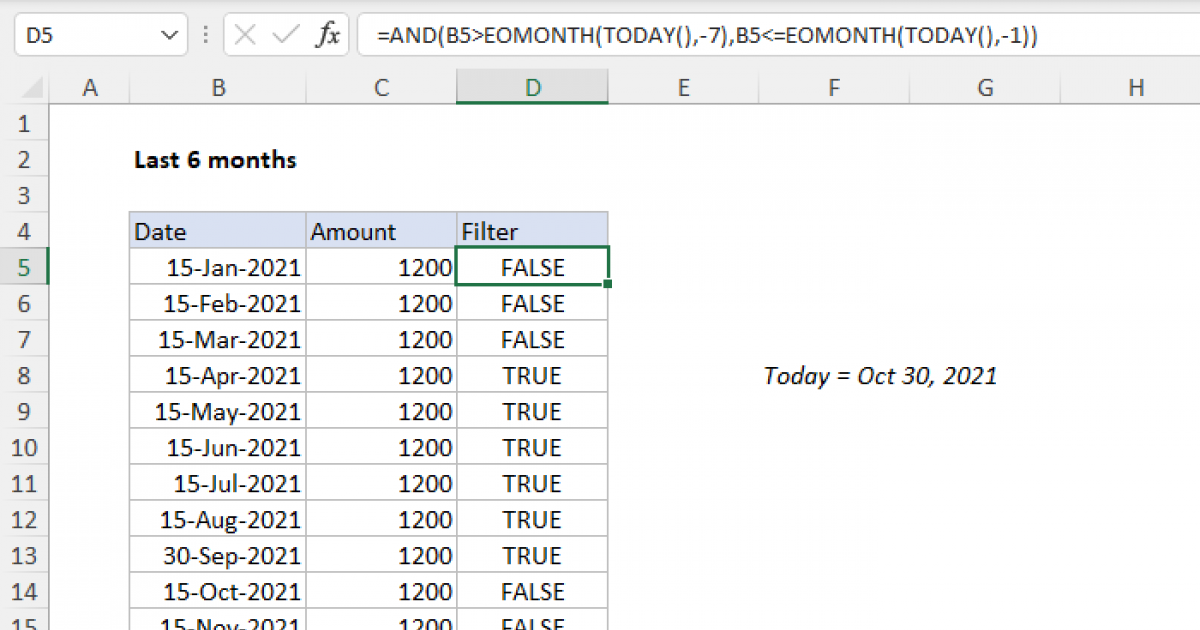Click the 'Last 6 months' title cell
Viewport: 1200px width, 630px height.
(x=216, y=160)
